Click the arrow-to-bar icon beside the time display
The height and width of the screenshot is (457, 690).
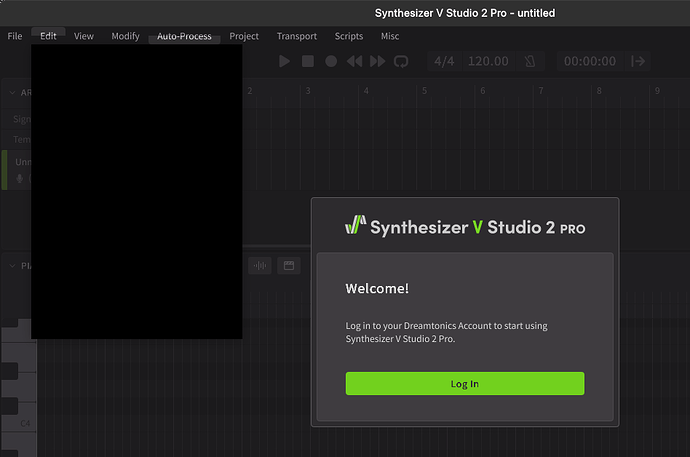coord(638,61)
